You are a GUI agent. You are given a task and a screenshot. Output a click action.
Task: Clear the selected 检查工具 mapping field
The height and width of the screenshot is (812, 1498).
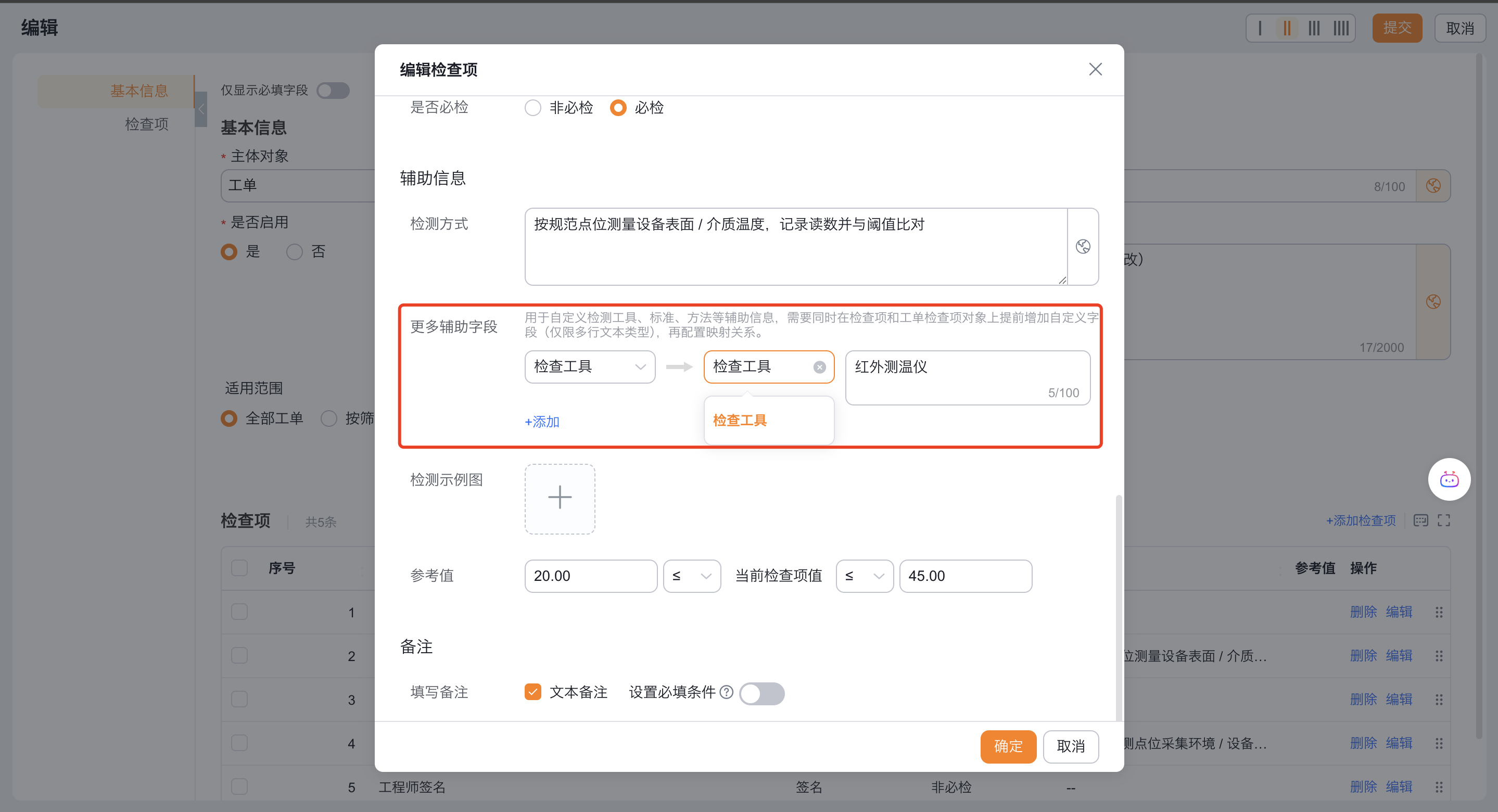[819, 367]
